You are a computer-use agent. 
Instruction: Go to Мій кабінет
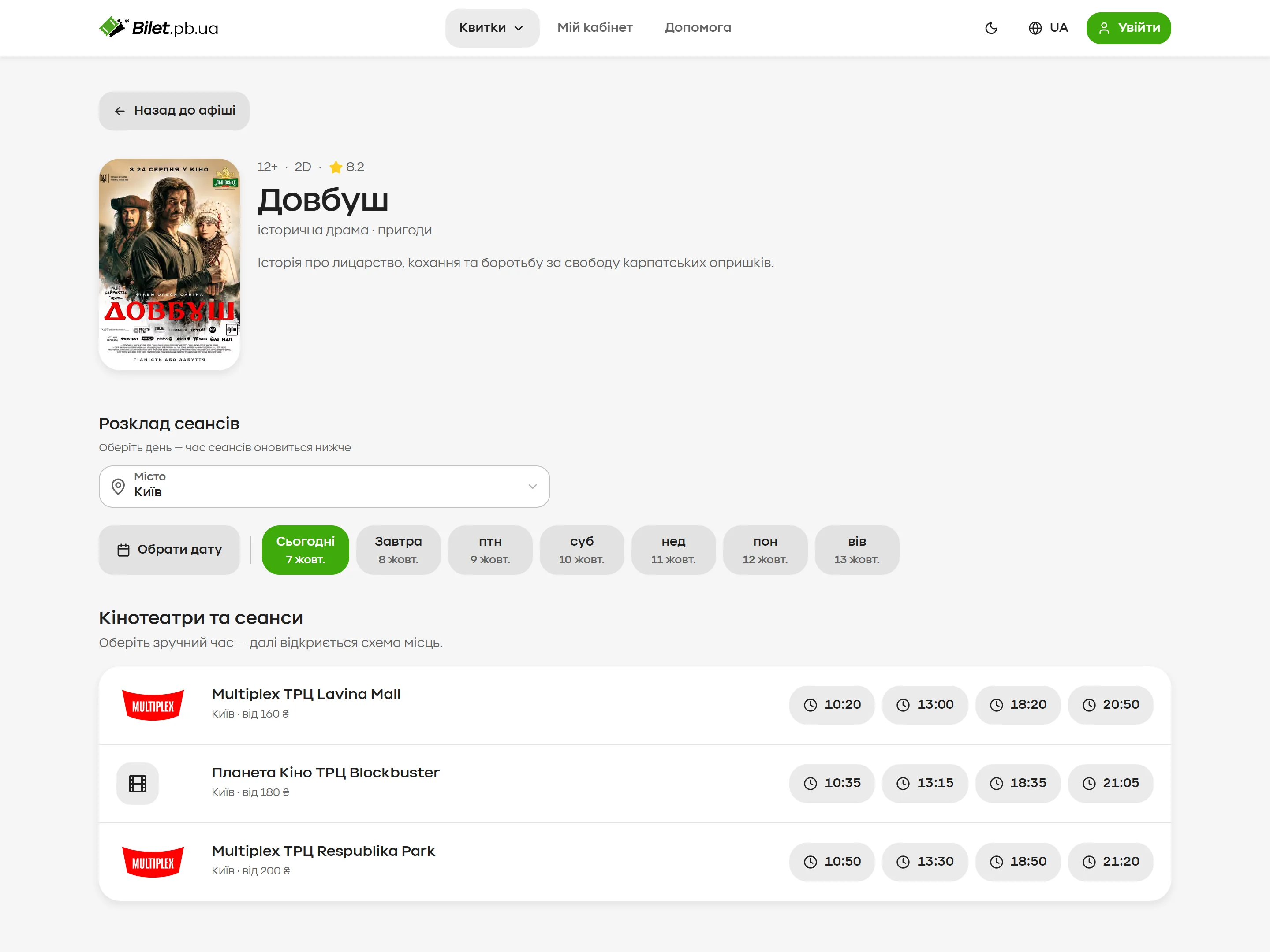point(595,28)
